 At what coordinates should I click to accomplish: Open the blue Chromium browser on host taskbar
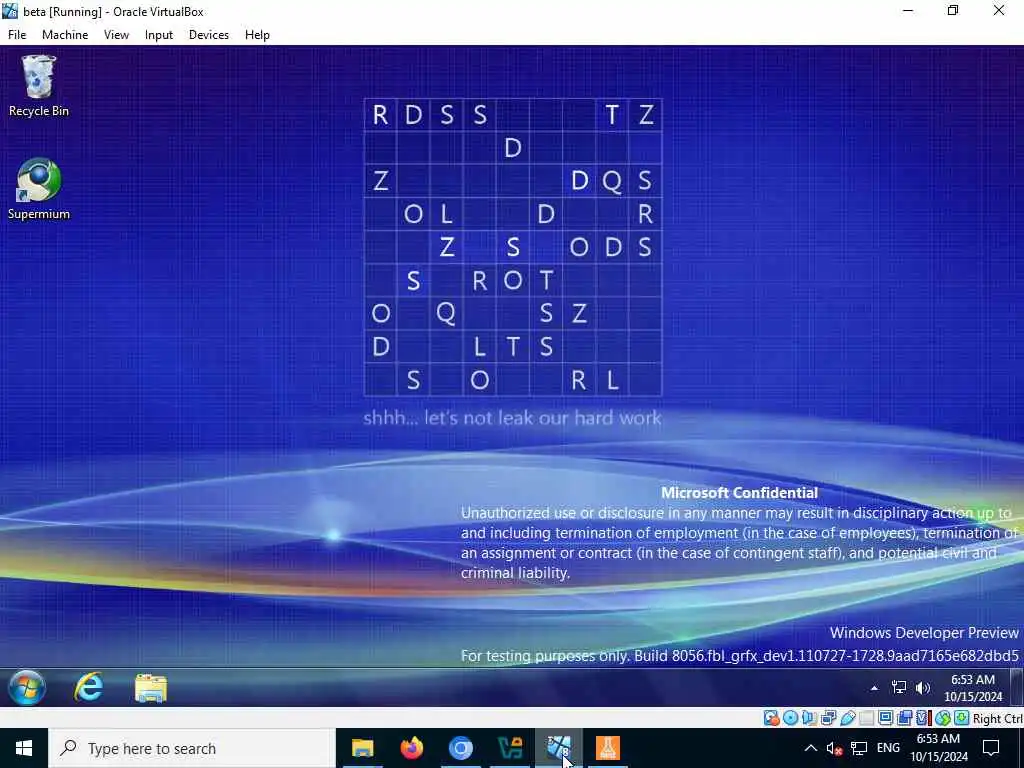[x=460, y=748]
